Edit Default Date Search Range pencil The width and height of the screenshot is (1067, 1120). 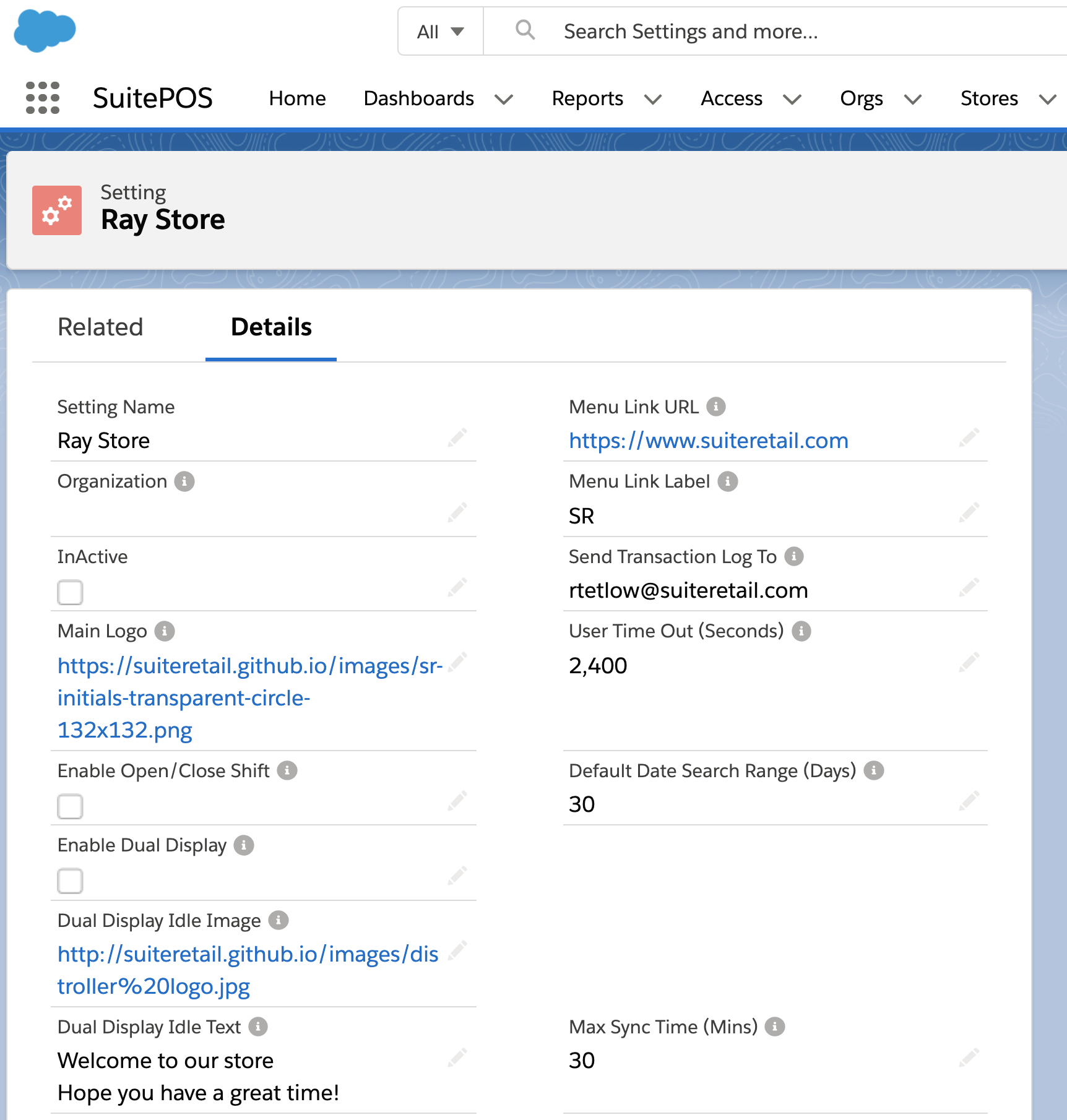(969, 801)
